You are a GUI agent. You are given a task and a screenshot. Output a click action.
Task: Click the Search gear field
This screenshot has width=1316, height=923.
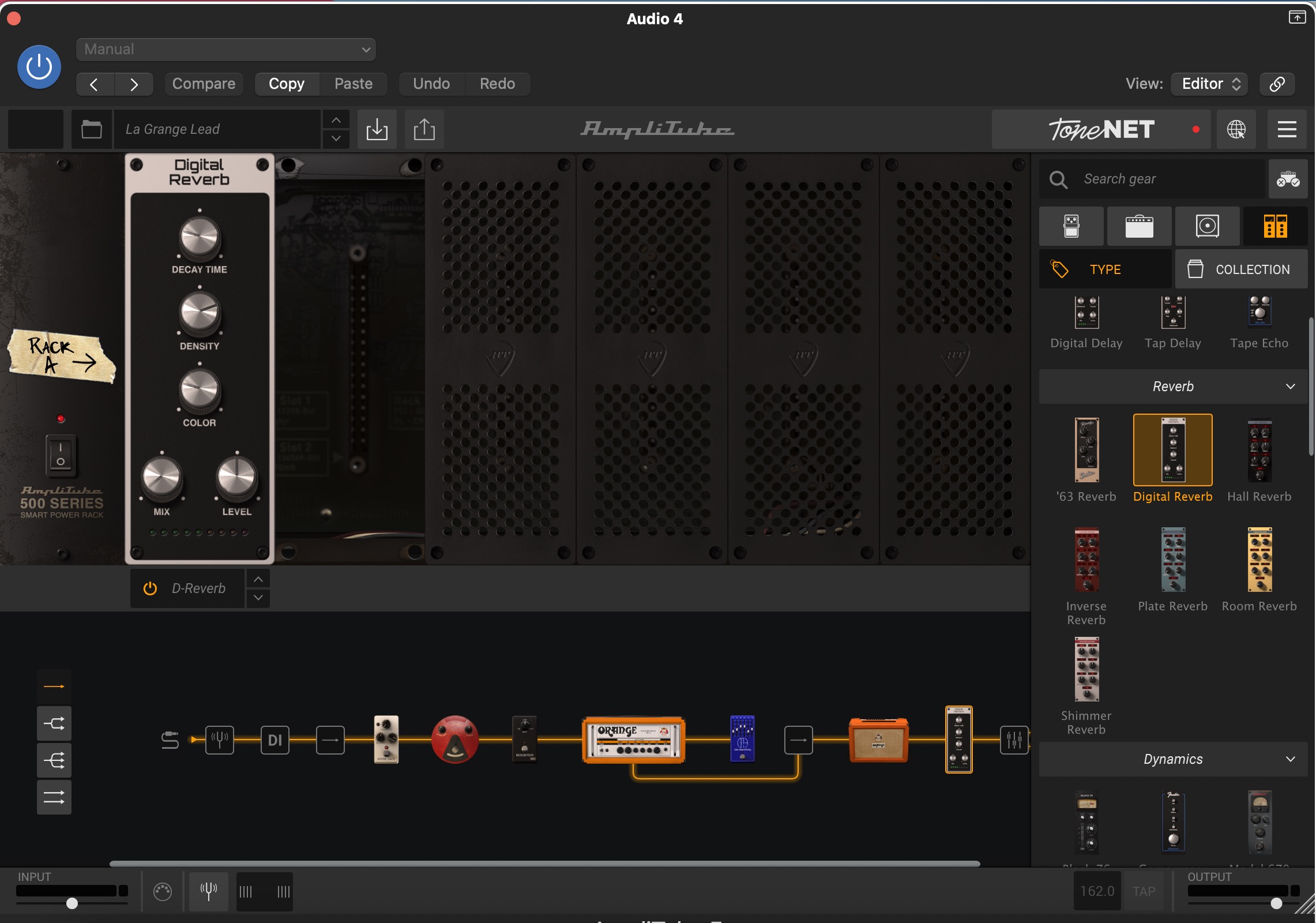pyautogui.click(x=1152, y=179)
